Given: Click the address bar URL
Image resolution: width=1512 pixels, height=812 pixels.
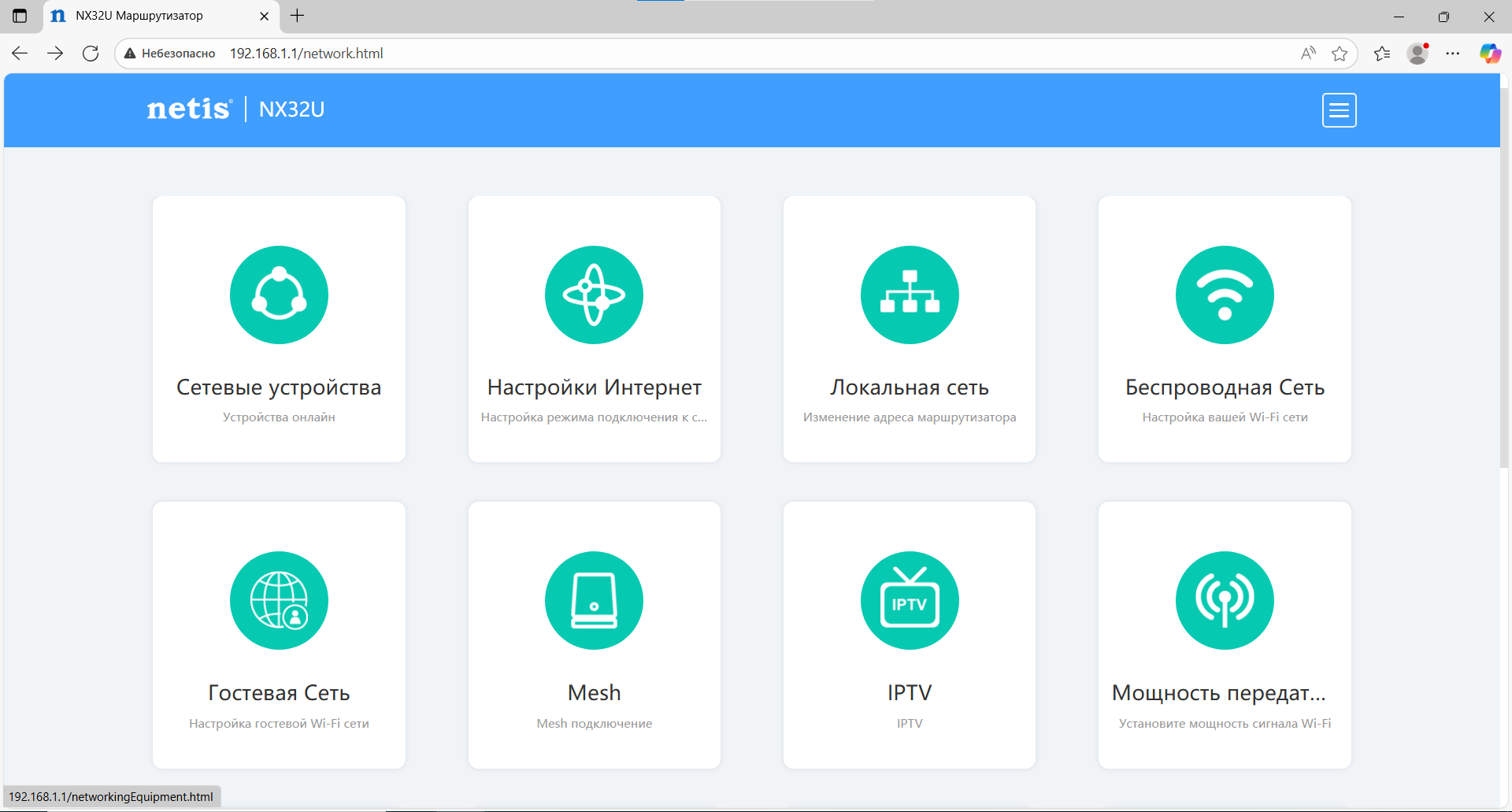Looking at the screenshot, I should point(306,54).
